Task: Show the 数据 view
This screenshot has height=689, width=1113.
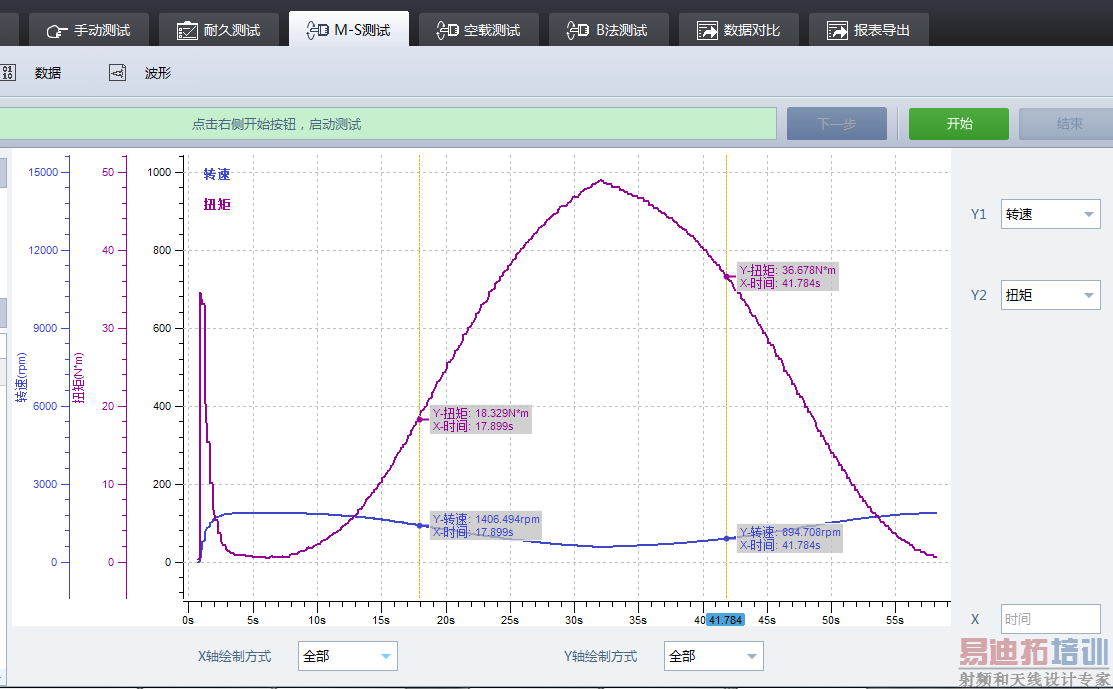Action: pos(48,73)
